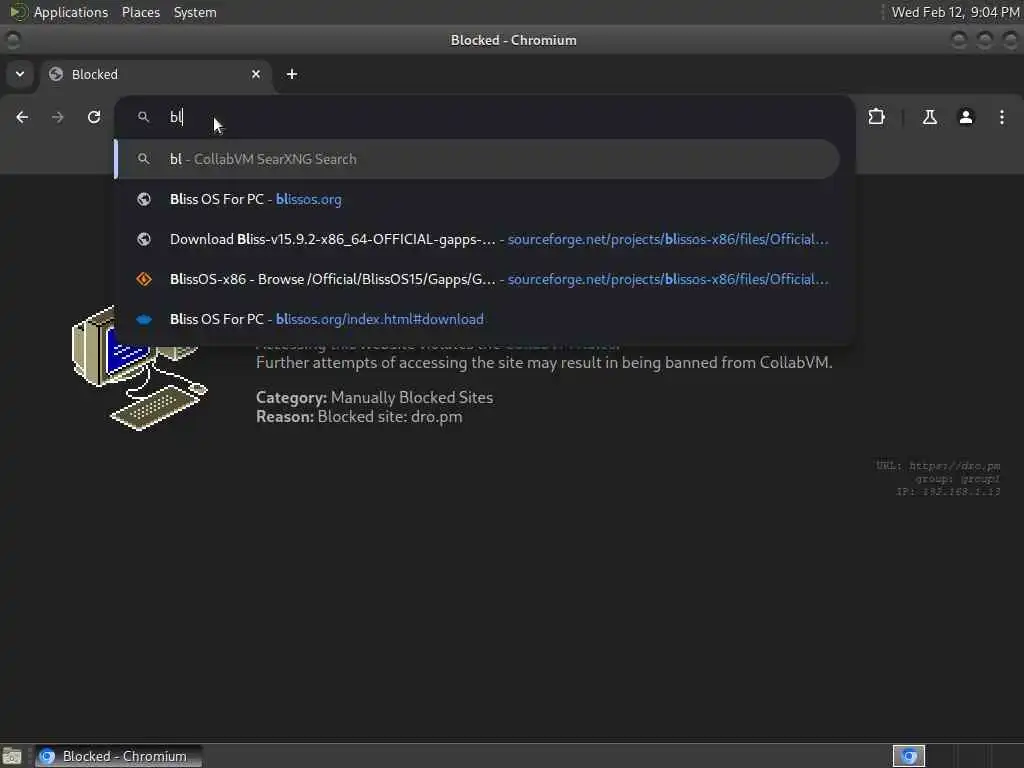Choose Download Bliss-v15.9.2 sourceforge suggestion

tap(477, 239)
